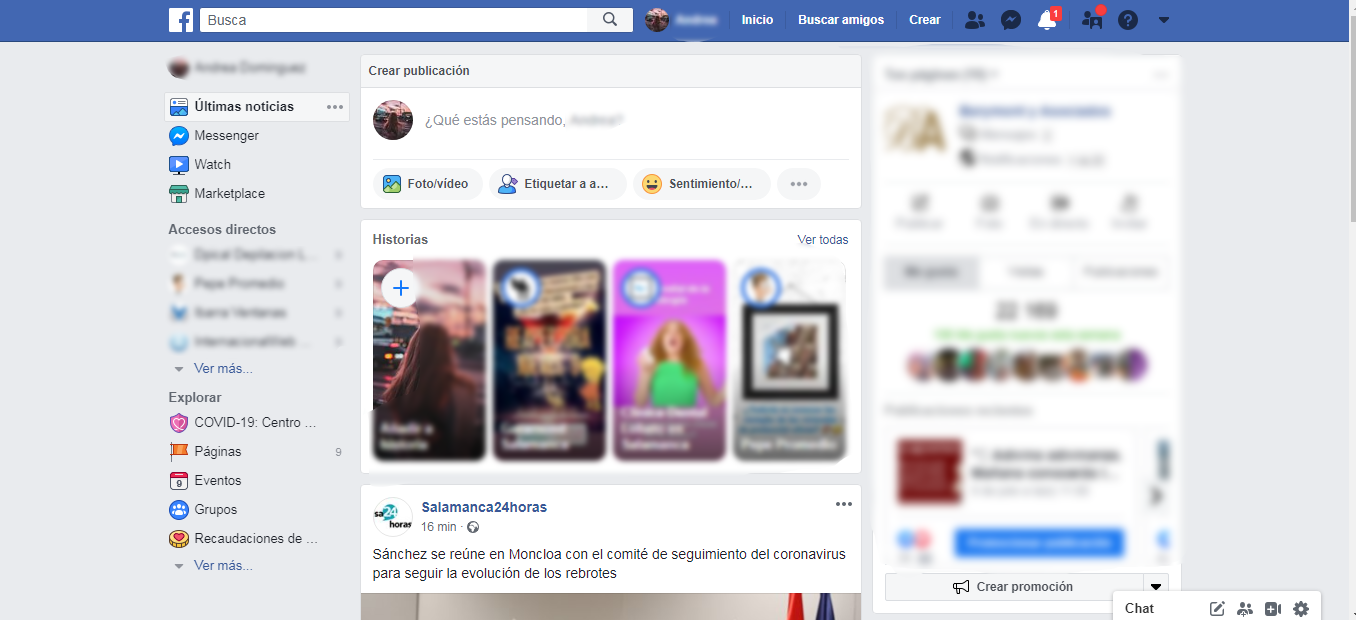The width and height of the screenshot is (1356, 620).
Task: Open notifications bell icon
Action: pyautogui.click(x=1047, y=20)
